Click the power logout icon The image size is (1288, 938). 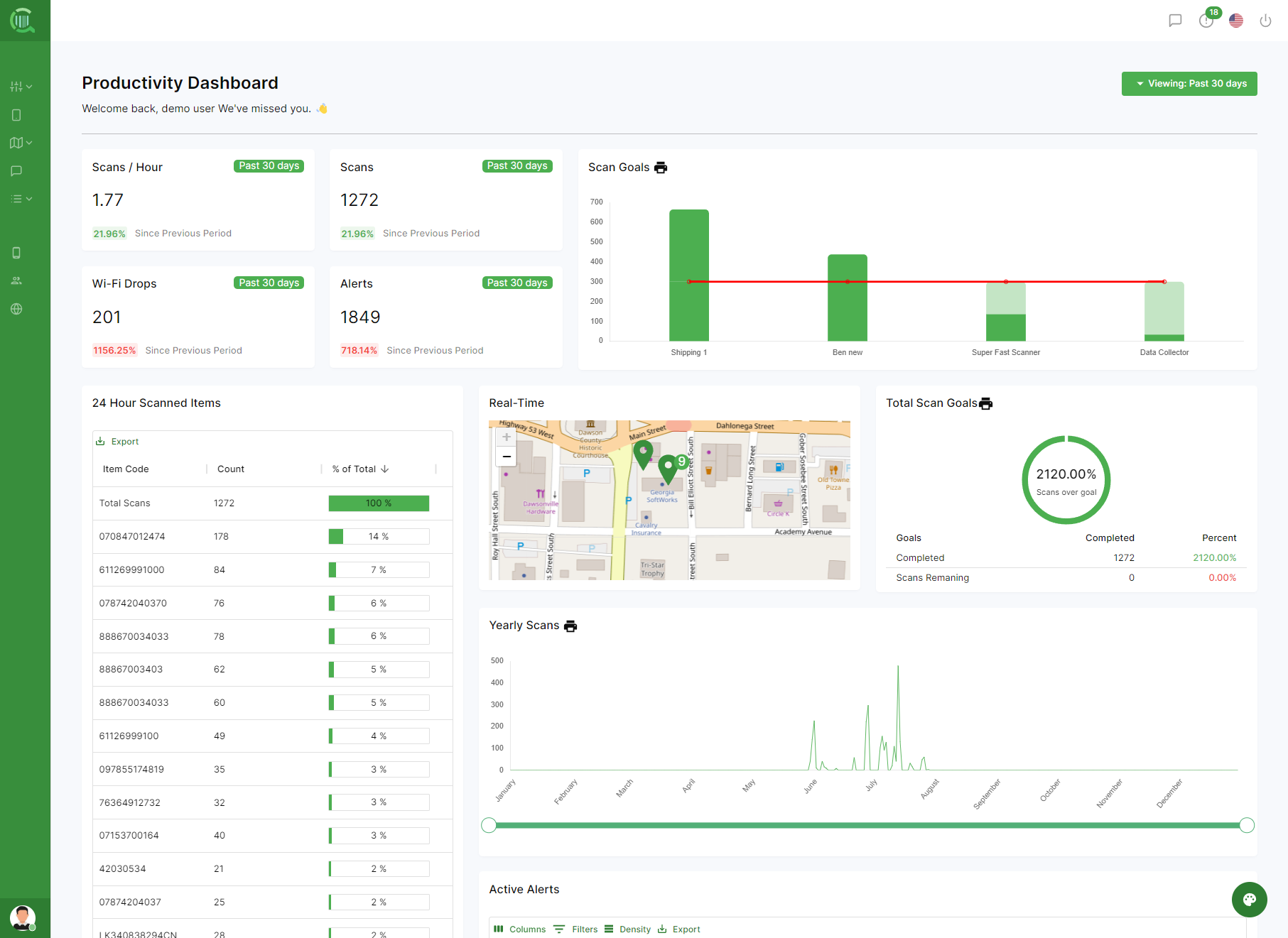coord(1265,21)
